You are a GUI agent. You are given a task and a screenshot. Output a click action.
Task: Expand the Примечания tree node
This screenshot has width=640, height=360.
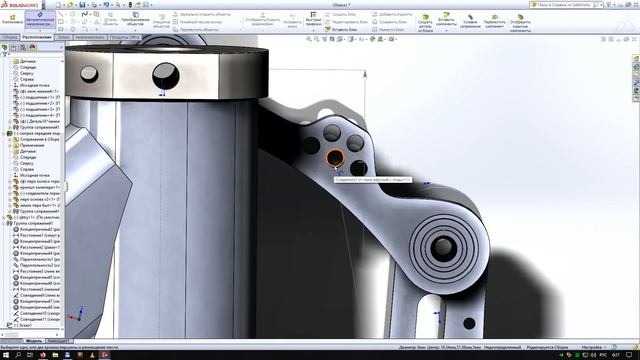[10, 145]
